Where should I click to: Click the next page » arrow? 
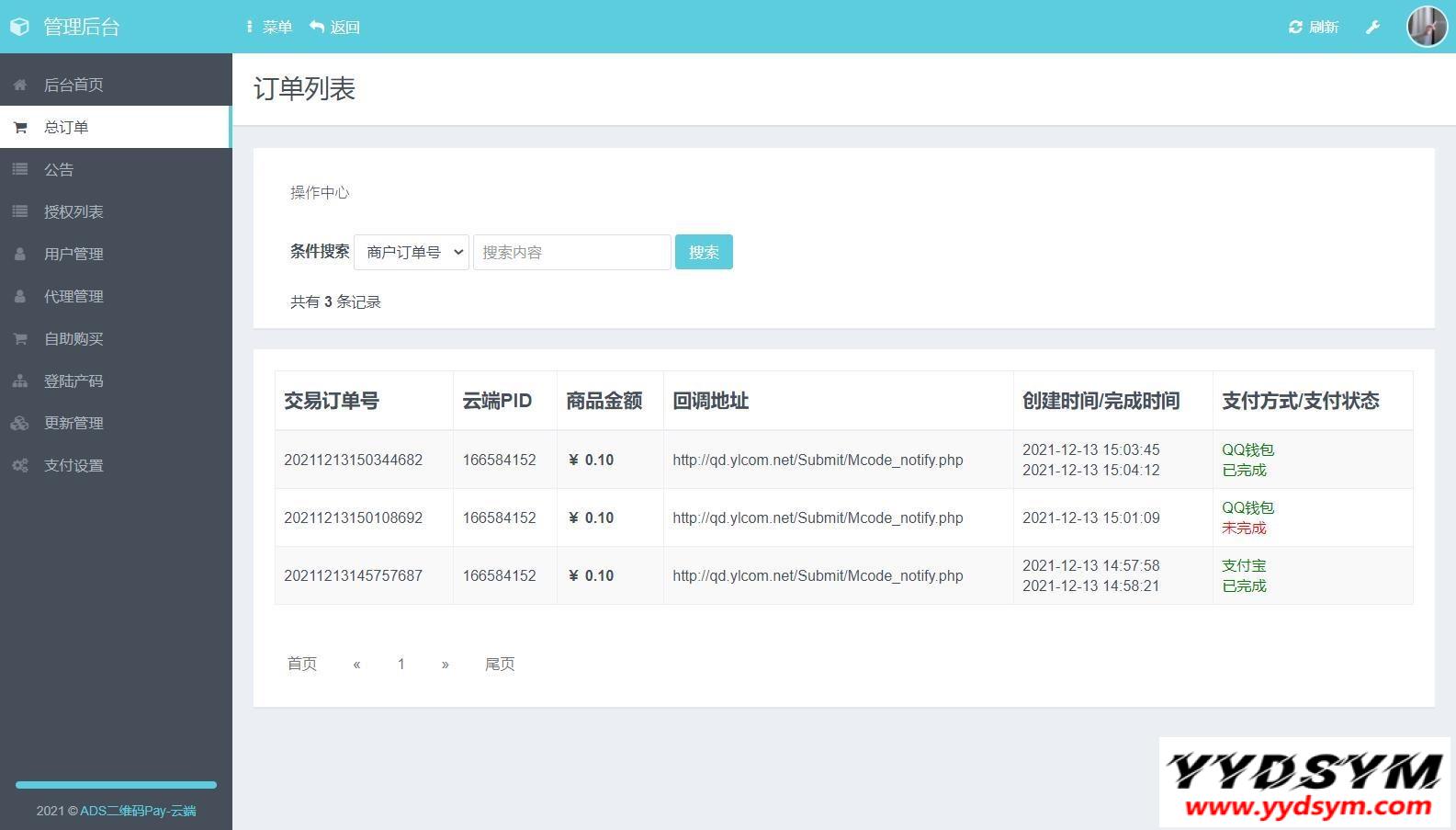[x=446, y=664]
